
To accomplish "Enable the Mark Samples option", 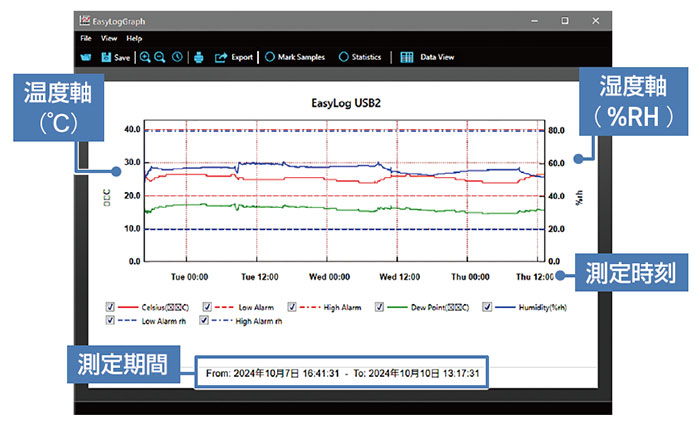I will pyautogui.click(x=295, y=57).
